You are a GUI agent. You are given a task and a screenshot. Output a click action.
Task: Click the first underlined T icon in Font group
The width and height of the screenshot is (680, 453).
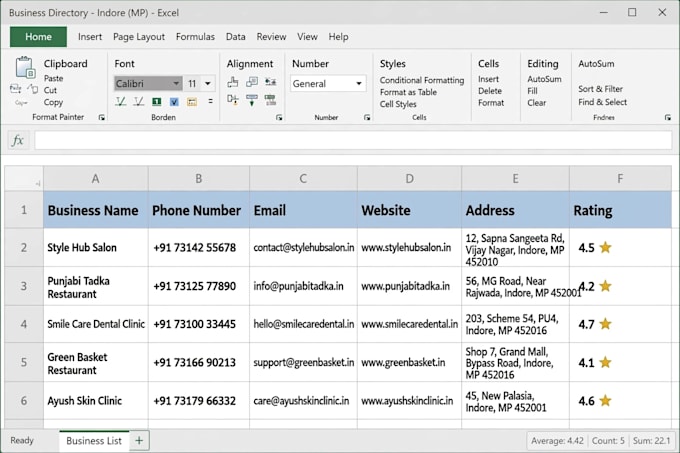121,101
